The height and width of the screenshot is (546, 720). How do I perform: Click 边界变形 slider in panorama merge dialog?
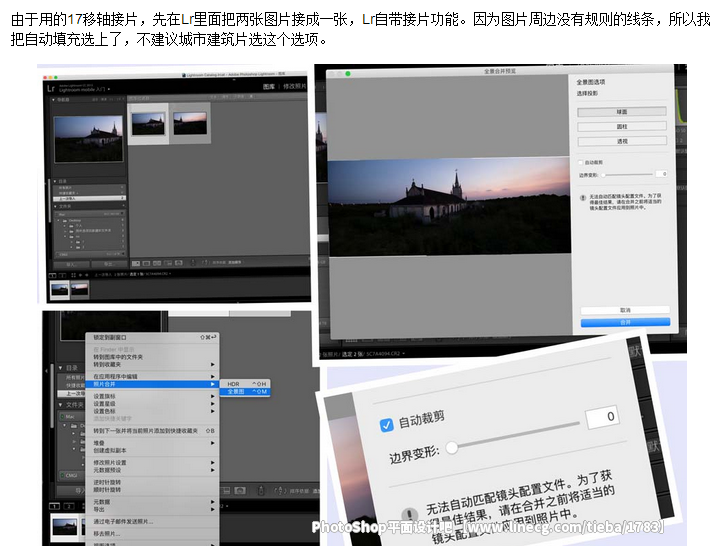click(x=627, y=174)
